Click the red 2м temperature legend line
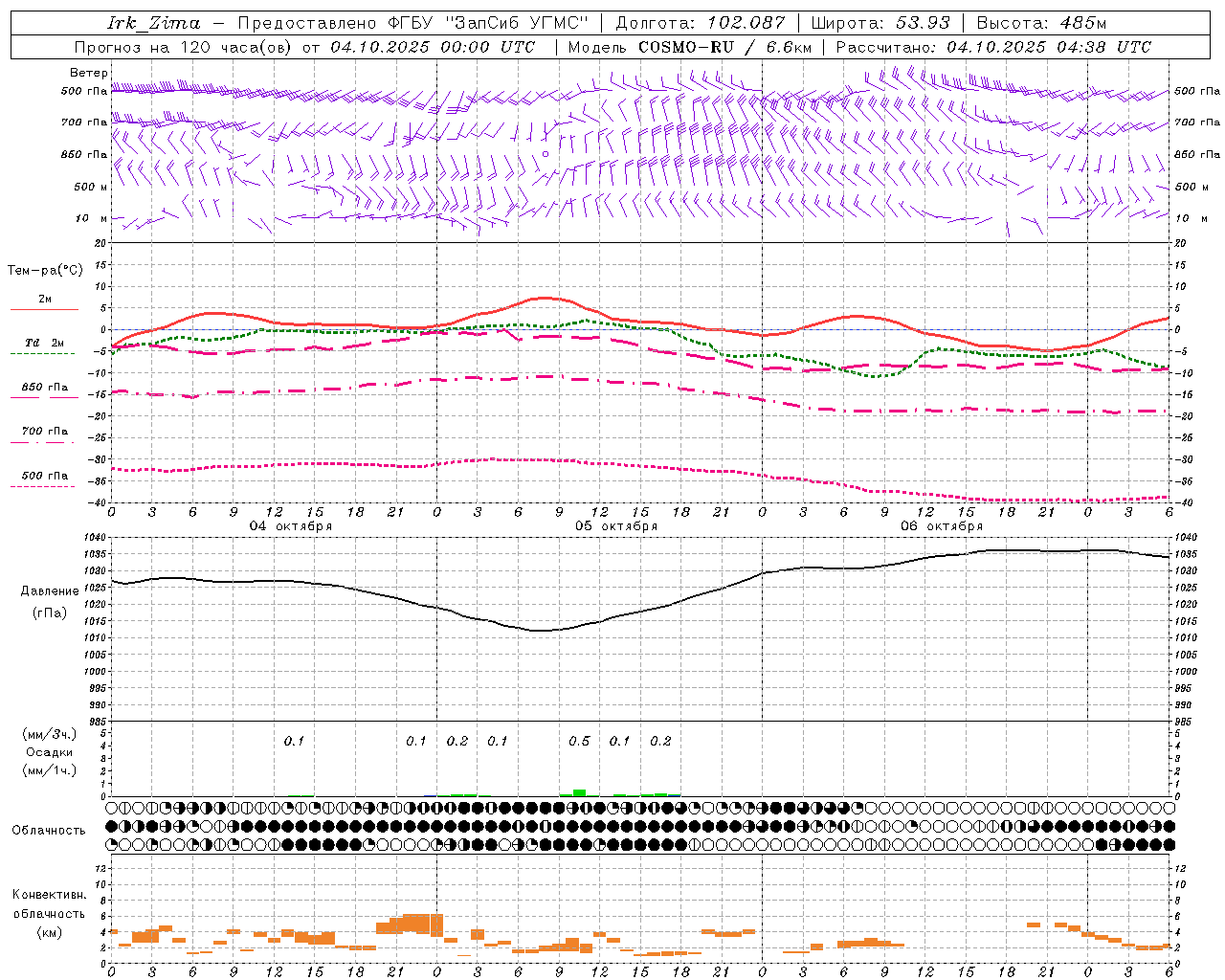The height and width of the screenshot is (980, 1225). [44, 309]
